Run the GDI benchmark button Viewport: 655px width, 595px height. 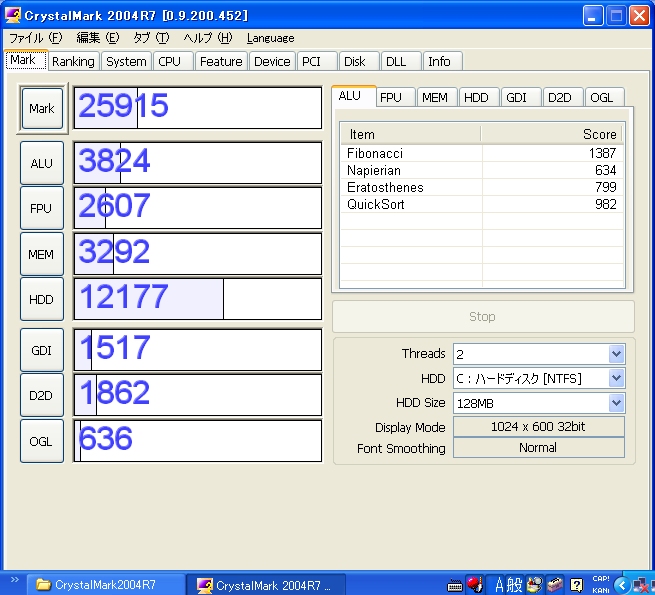click(42, 350)
